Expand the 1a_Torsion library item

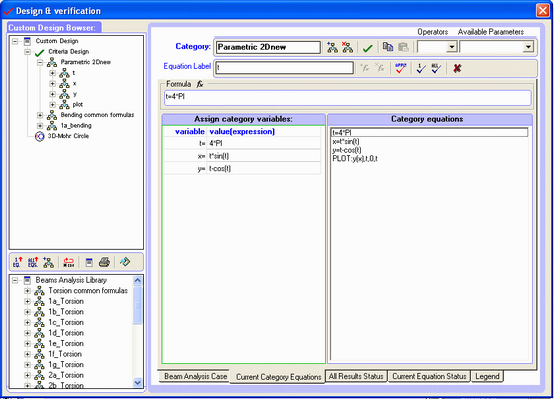27,301
